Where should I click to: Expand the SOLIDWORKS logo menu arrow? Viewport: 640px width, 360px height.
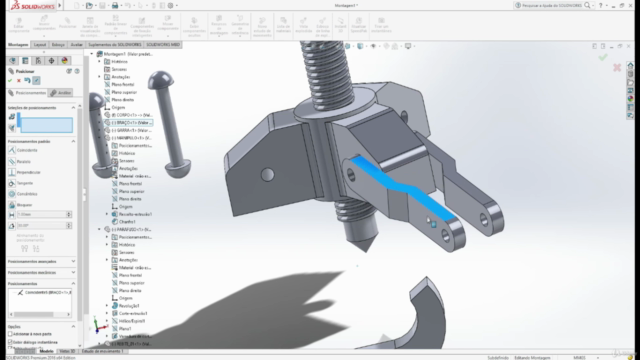[x=60, y=5]
